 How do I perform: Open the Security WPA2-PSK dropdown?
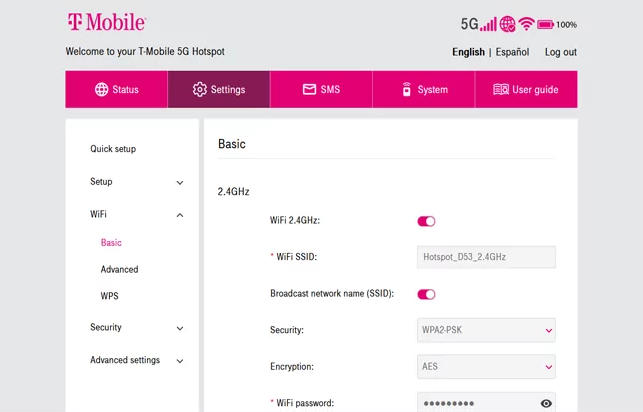coord(486,330)
